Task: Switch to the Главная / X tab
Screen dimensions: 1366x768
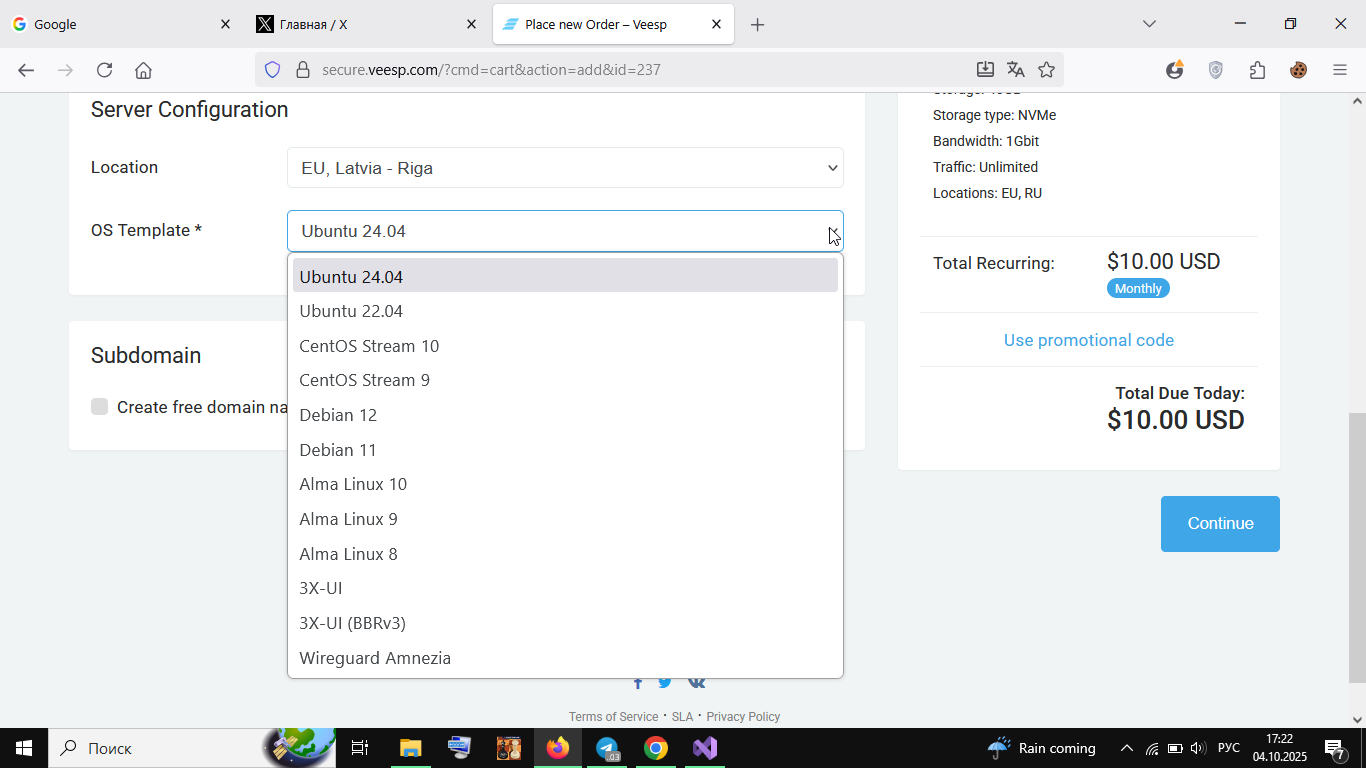Action: [x=367, y=24]
